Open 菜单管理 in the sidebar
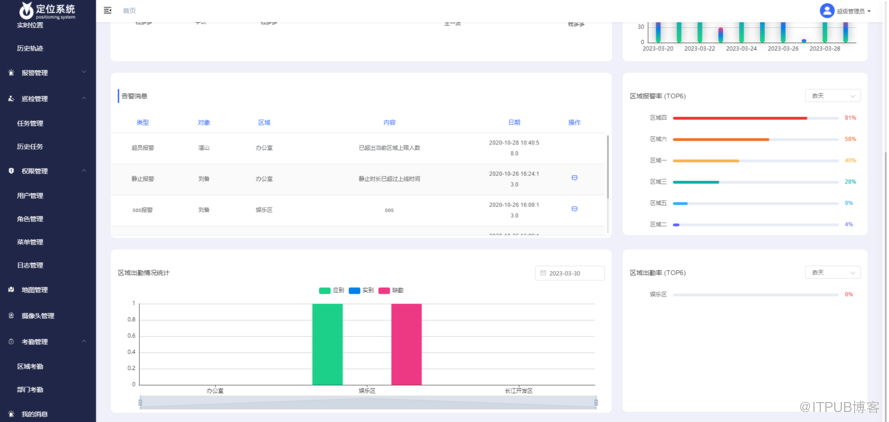The height and width of the screenshot is (422, 889). coord(30,242)
